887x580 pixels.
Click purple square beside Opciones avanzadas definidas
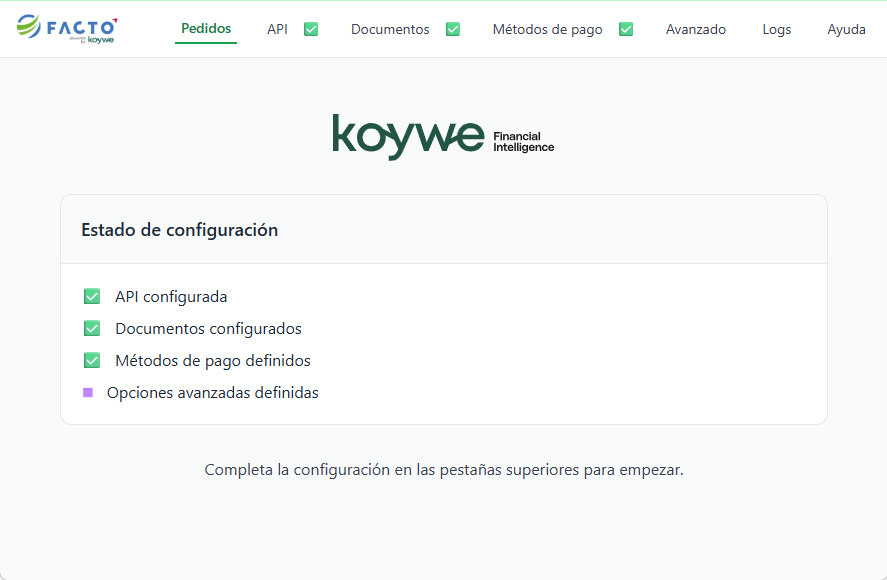coord(88,392)
